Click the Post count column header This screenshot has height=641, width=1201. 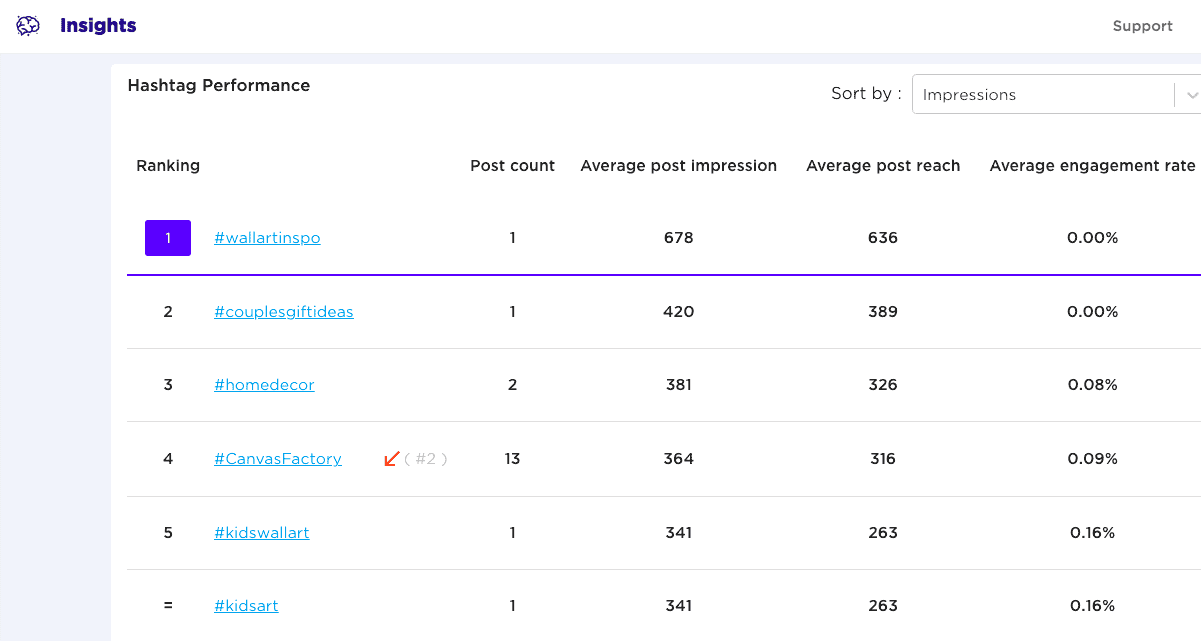coord(512,166)
